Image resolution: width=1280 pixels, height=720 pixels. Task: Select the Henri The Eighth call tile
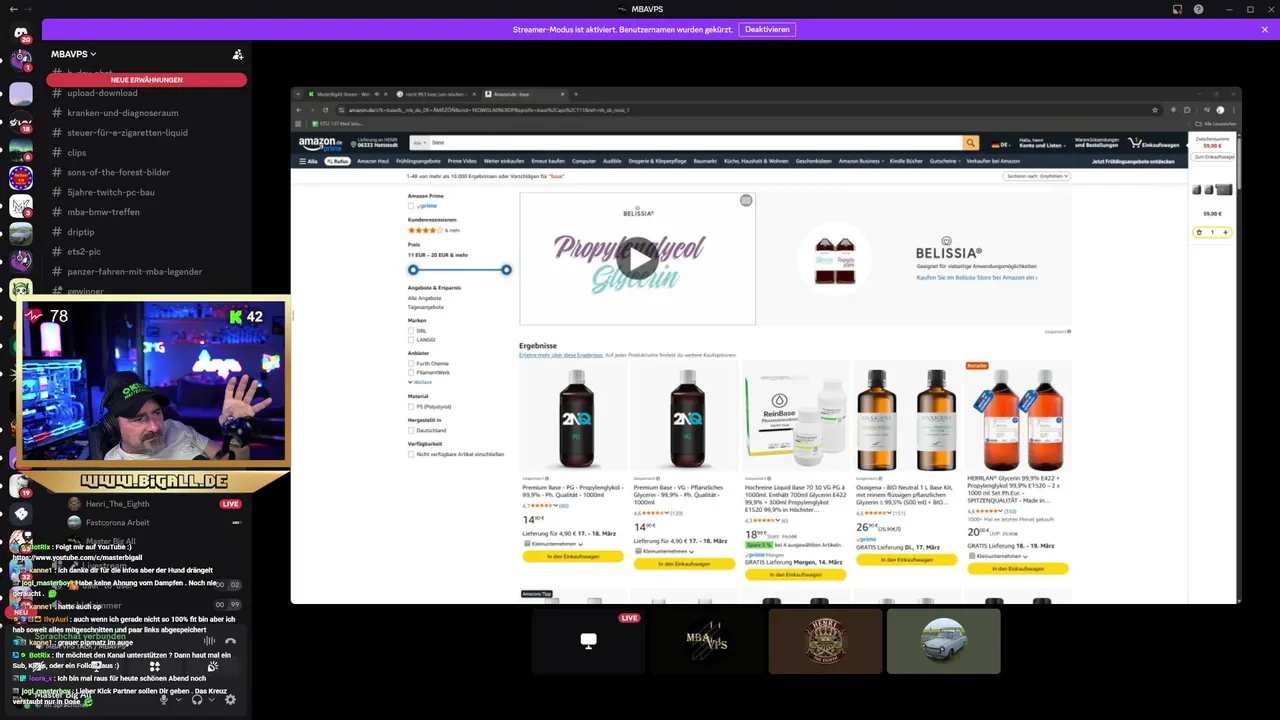826,641
